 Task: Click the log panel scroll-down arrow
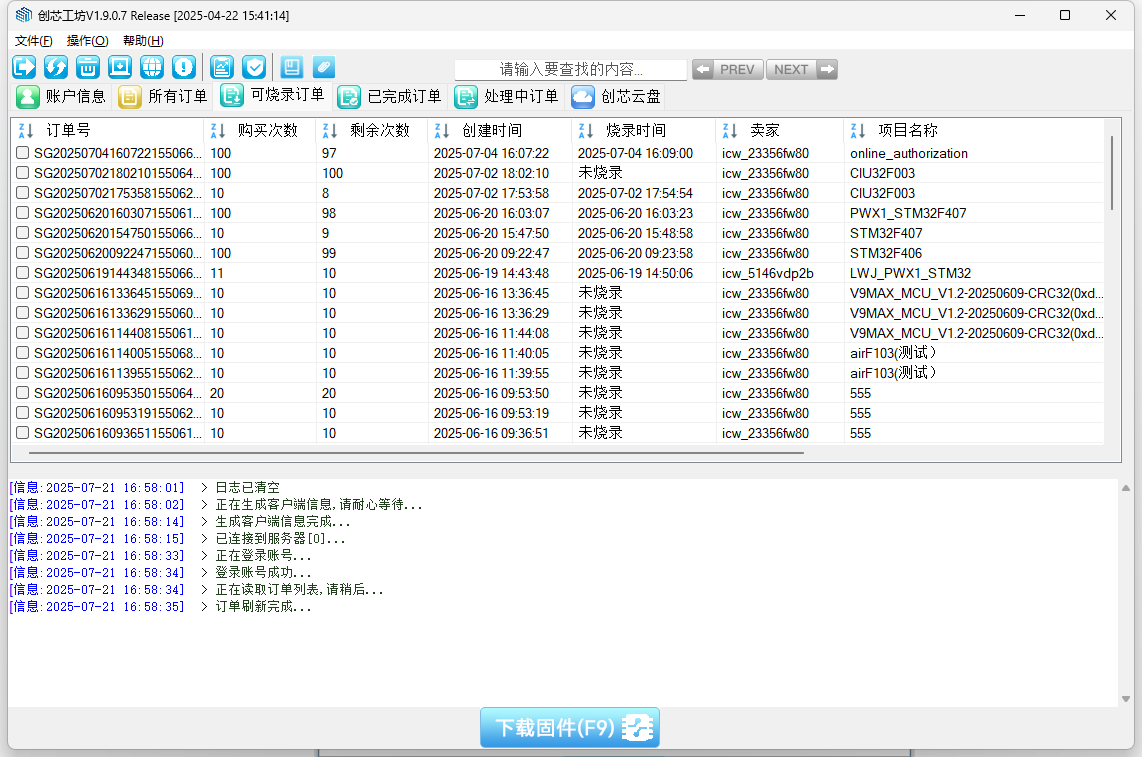tap(1126, 699)
